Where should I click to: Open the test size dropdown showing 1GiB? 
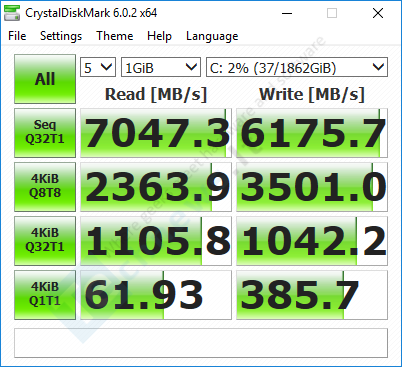point(161,67)
